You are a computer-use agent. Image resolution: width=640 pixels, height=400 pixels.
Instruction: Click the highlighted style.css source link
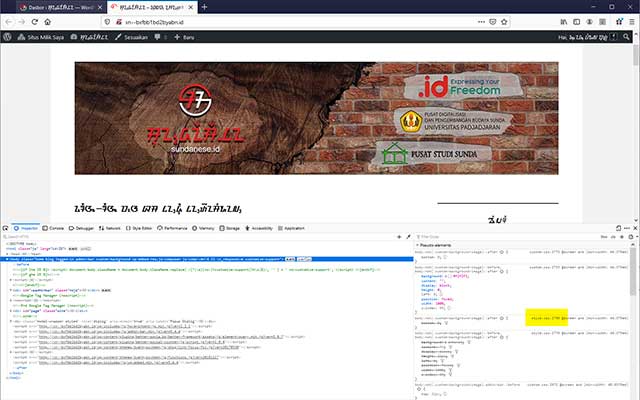(547, 318)
